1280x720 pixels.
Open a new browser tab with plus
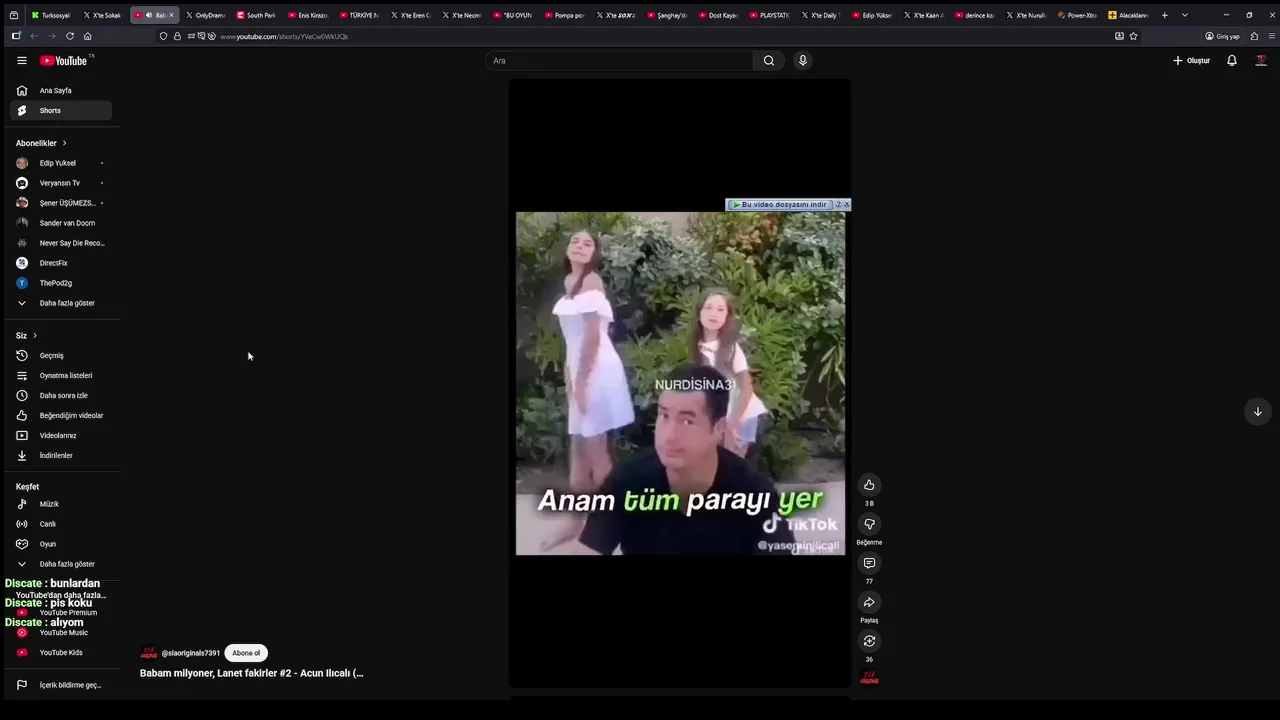(1164, 15)
